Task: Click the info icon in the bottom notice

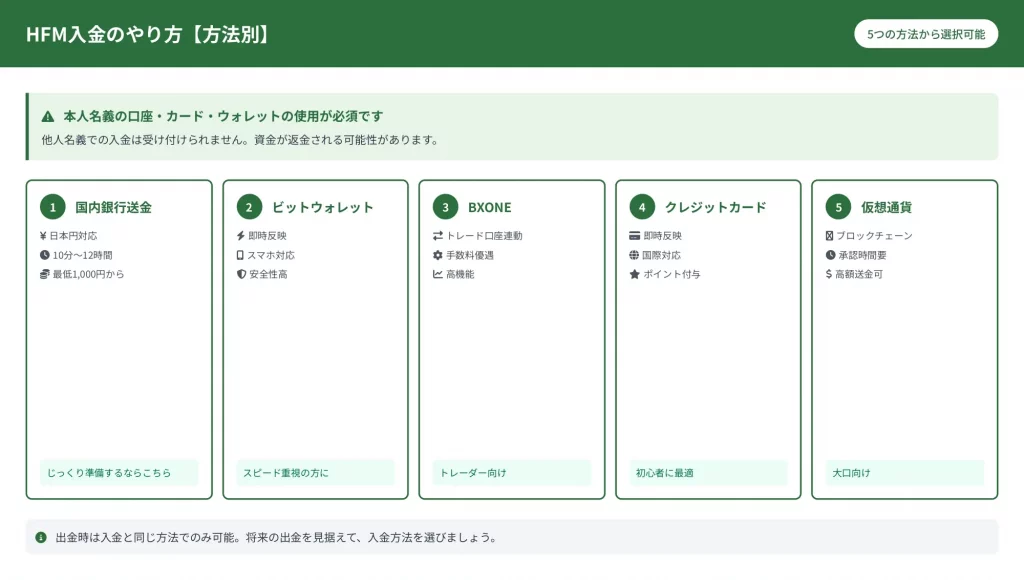Action: [x=41, y=537]
